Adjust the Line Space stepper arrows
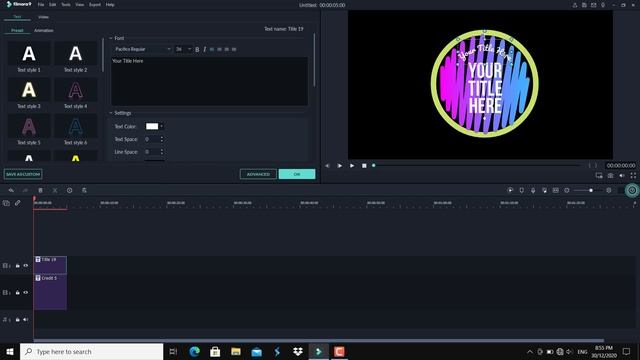Viewport: 640px width, 360px height. coord(162,152)
